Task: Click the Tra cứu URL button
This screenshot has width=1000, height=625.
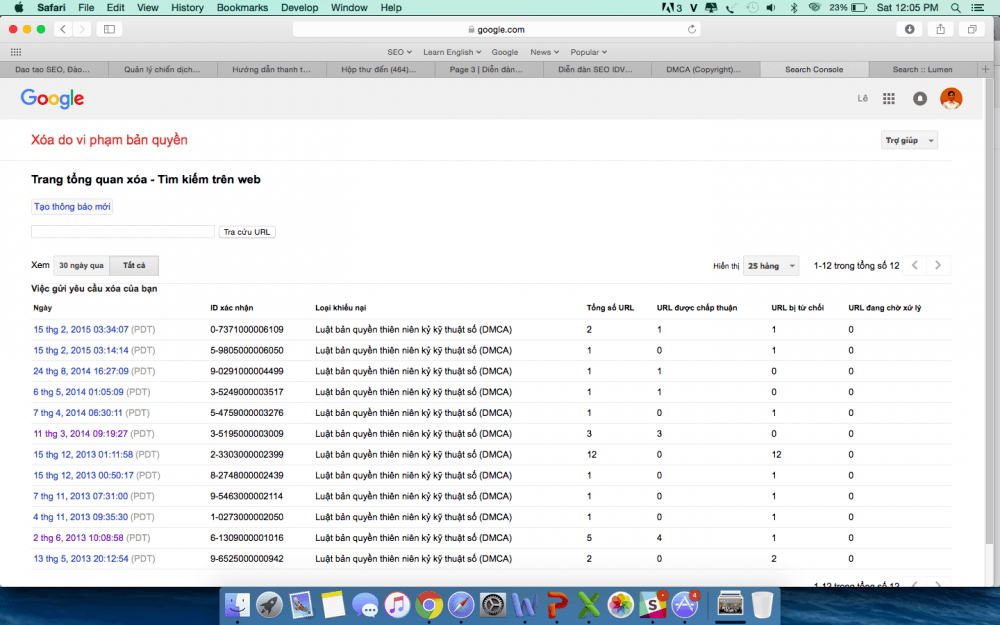Action: pyautogui.click(x=247, y=232)
